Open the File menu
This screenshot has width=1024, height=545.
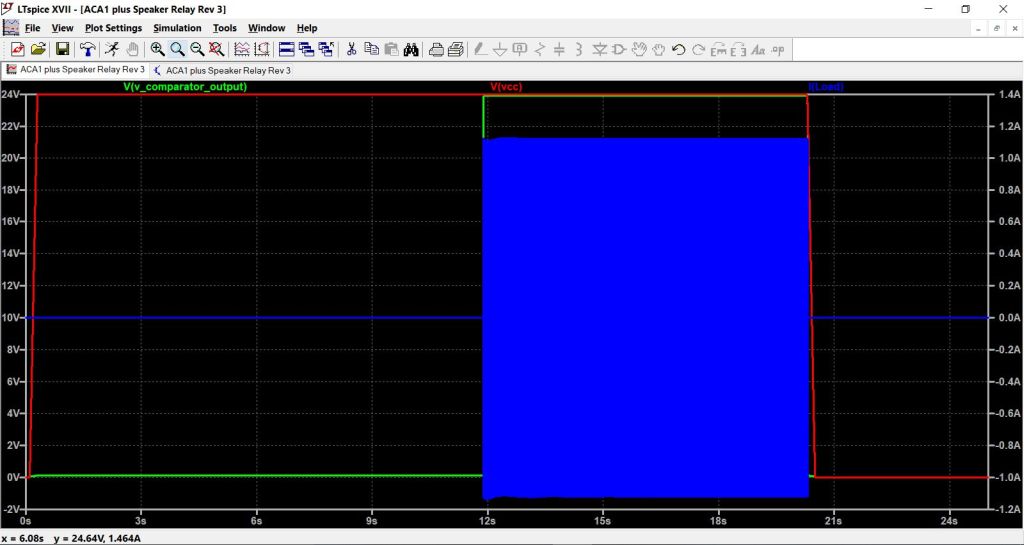(33, 28)
